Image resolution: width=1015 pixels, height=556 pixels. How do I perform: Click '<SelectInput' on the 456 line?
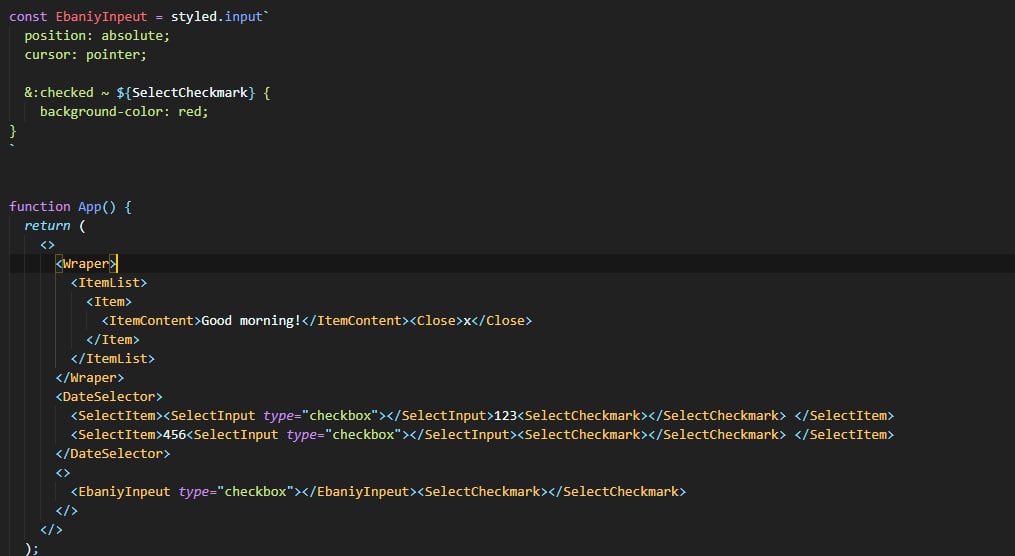[x=232, y=434]
